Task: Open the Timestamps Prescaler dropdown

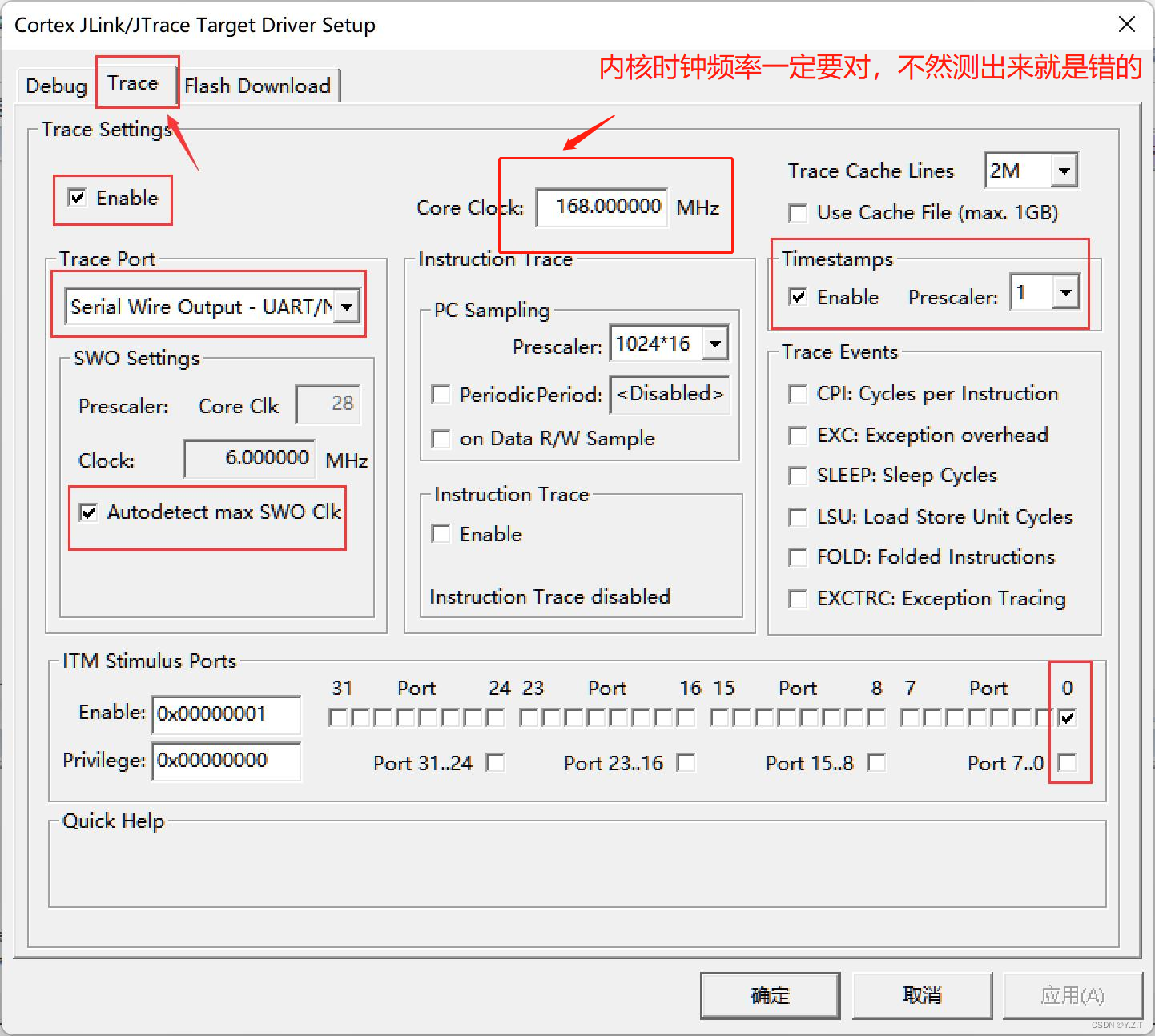Action: tap(1065, 292)
